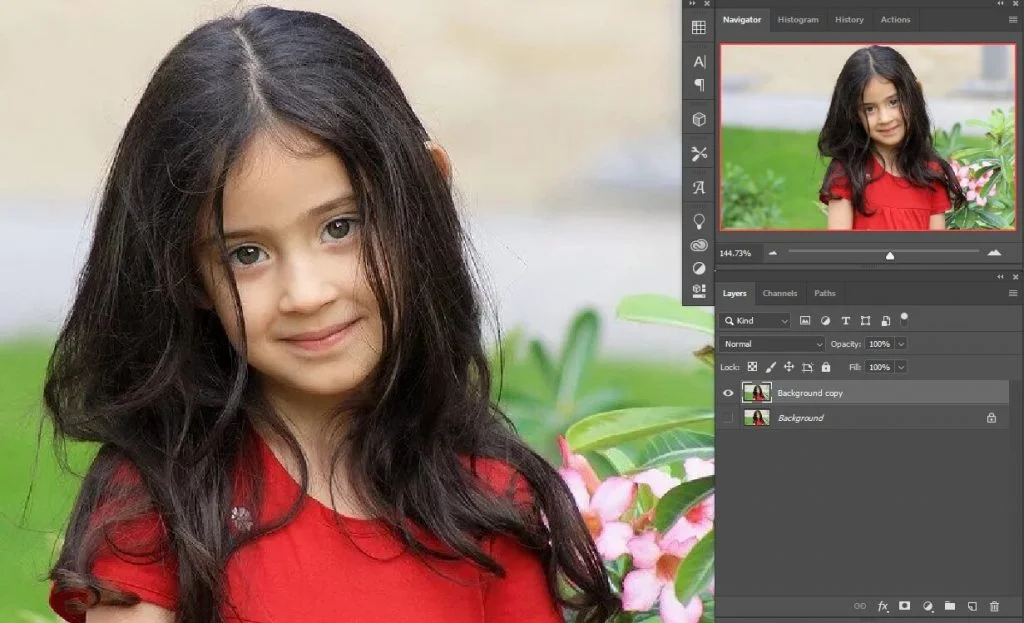Toggle prevent auto-nesting artboard lock
The image size is (1024, 623).
pos(807,367)
